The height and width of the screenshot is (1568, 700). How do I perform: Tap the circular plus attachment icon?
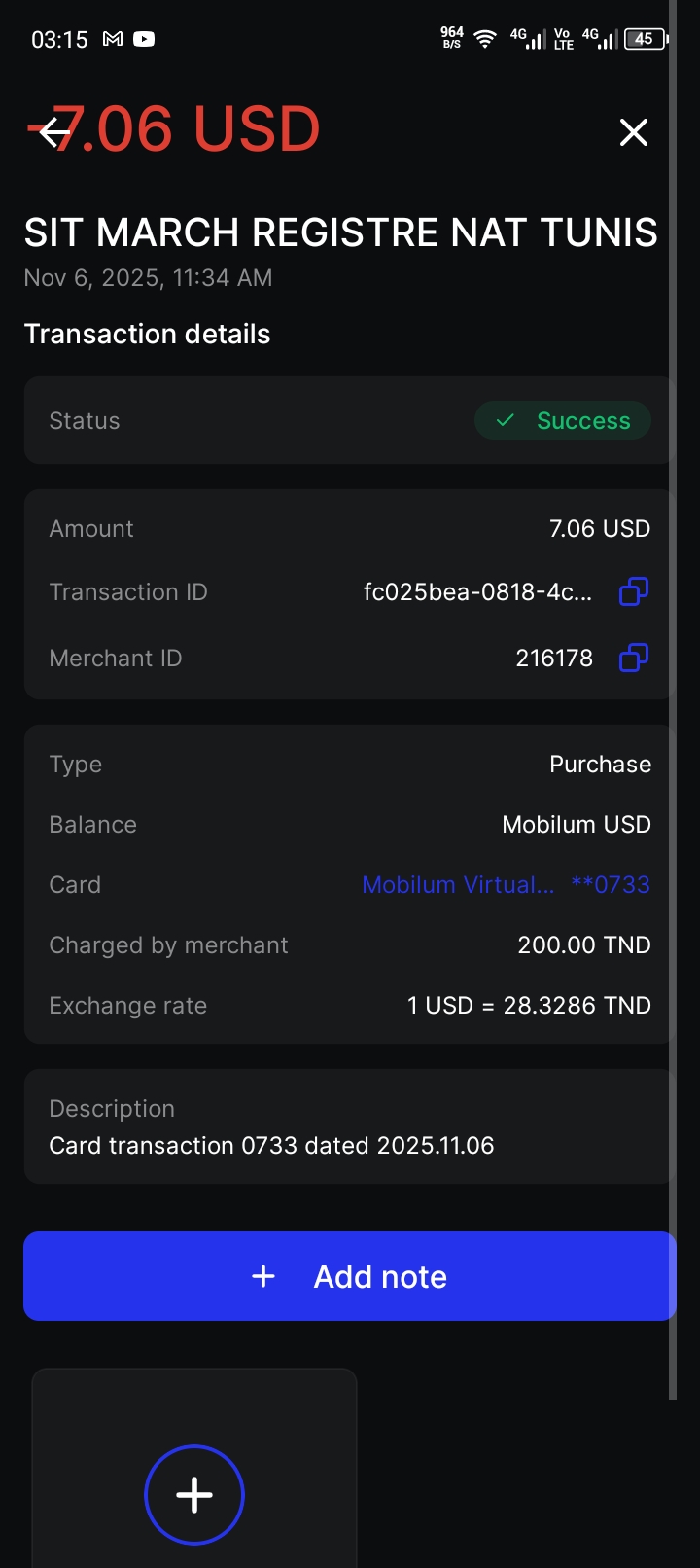pyautogui.click(x=194, y=1494)
